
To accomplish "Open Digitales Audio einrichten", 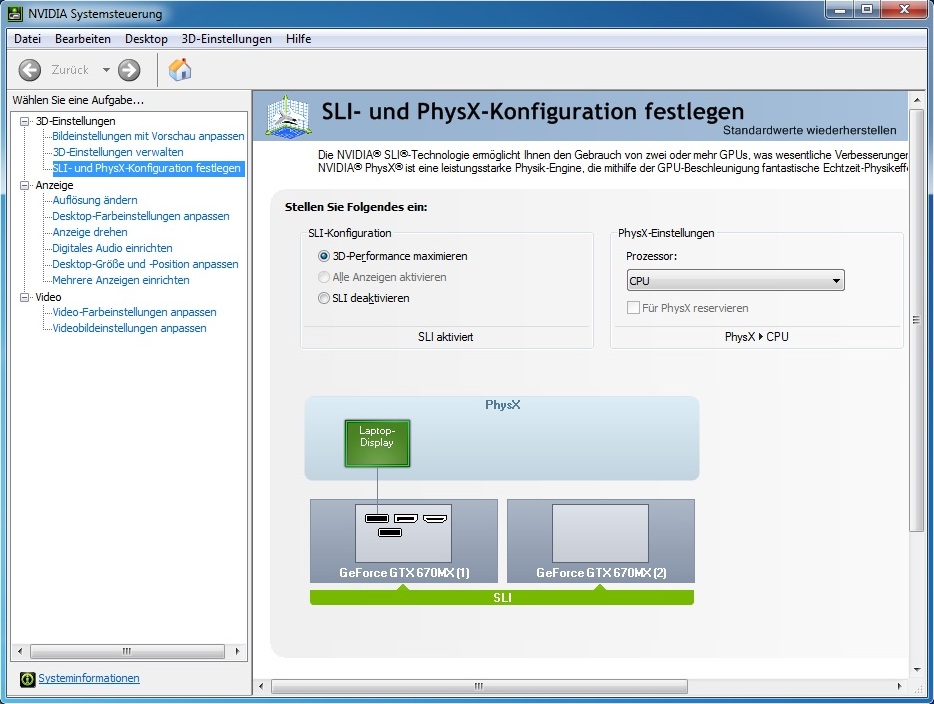I will (x=113, y=248).
